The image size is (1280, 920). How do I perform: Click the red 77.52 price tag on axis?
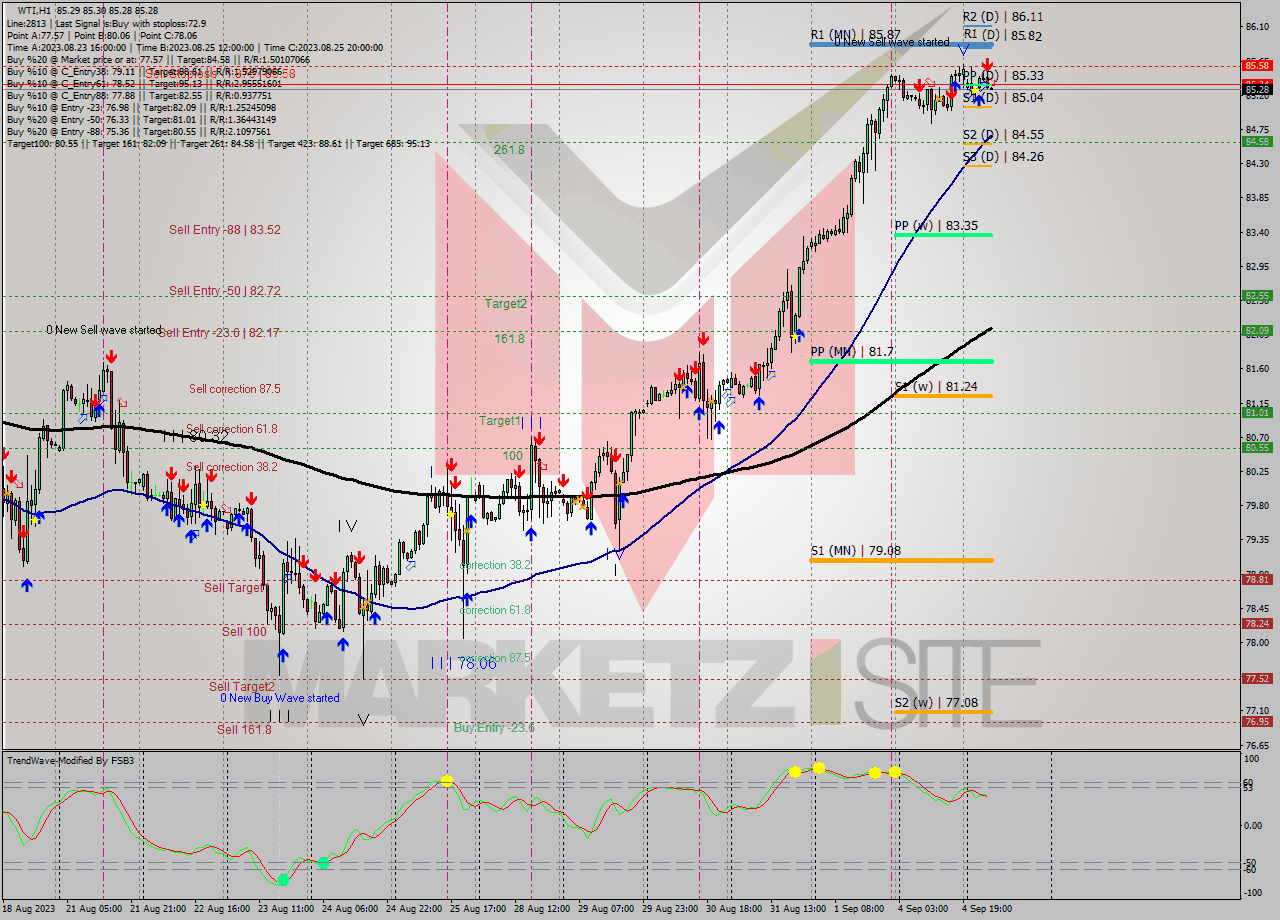pos(1257,678)
